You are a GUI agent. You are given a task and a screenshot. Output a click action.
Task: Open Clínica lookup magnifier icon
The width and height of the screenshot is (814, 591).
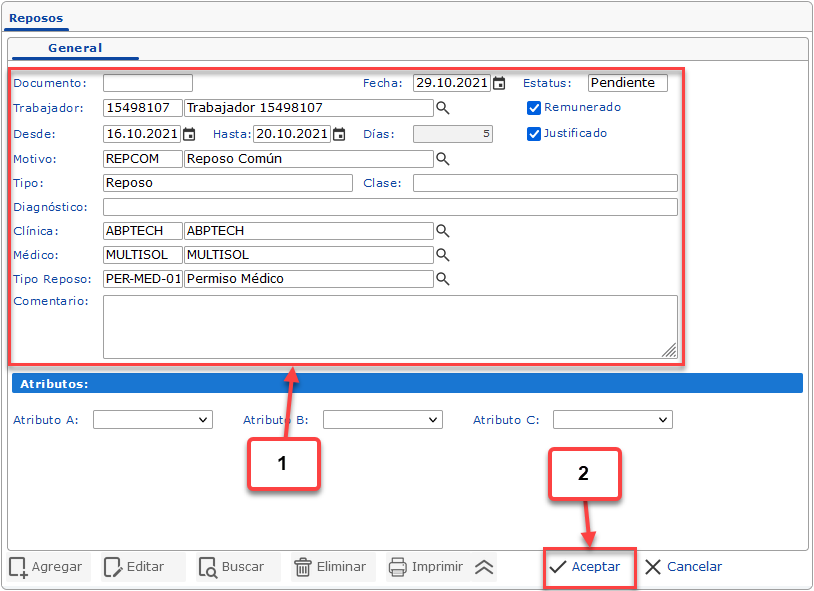click(x=443, y=231)
